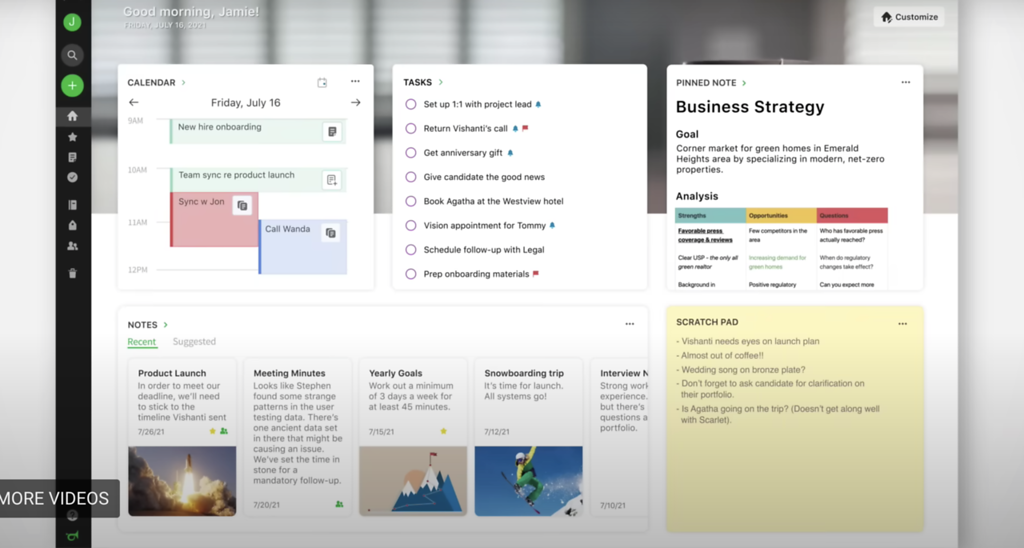1024x548 pixels.
Task: Open linked note for New hire onboarding
Action: (x=332, y=132)
